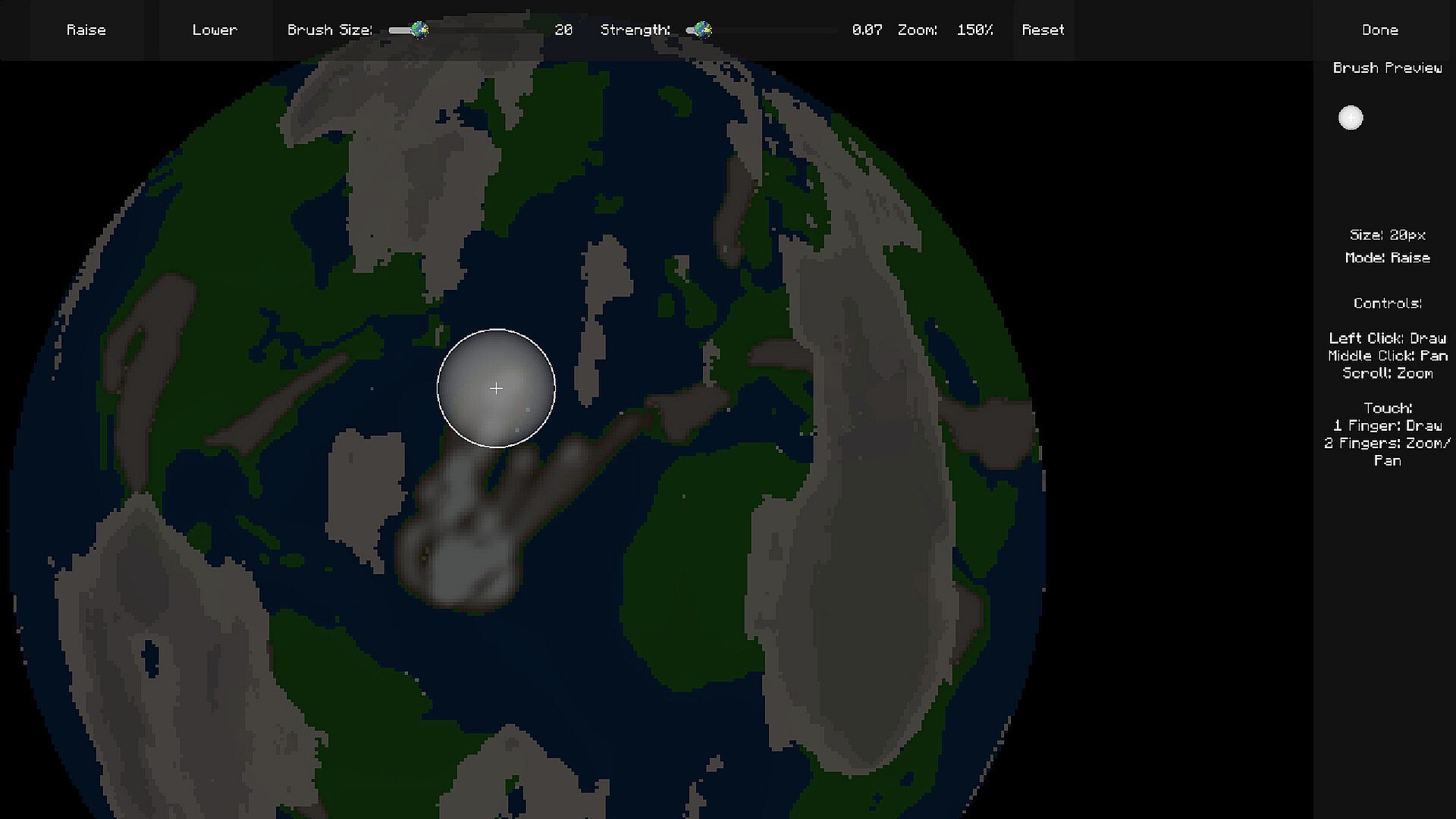Click the empty Strength slider track
The width and height of the screenshot is (1456, 819).
773,30
